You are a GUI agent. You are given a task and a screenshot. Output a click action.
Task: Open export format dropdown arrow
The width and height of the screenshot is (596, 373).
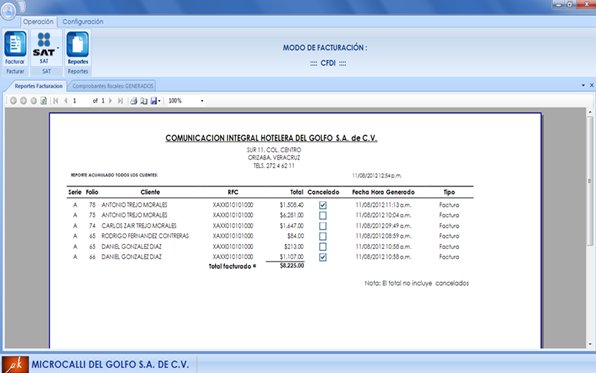coord(159,101)
